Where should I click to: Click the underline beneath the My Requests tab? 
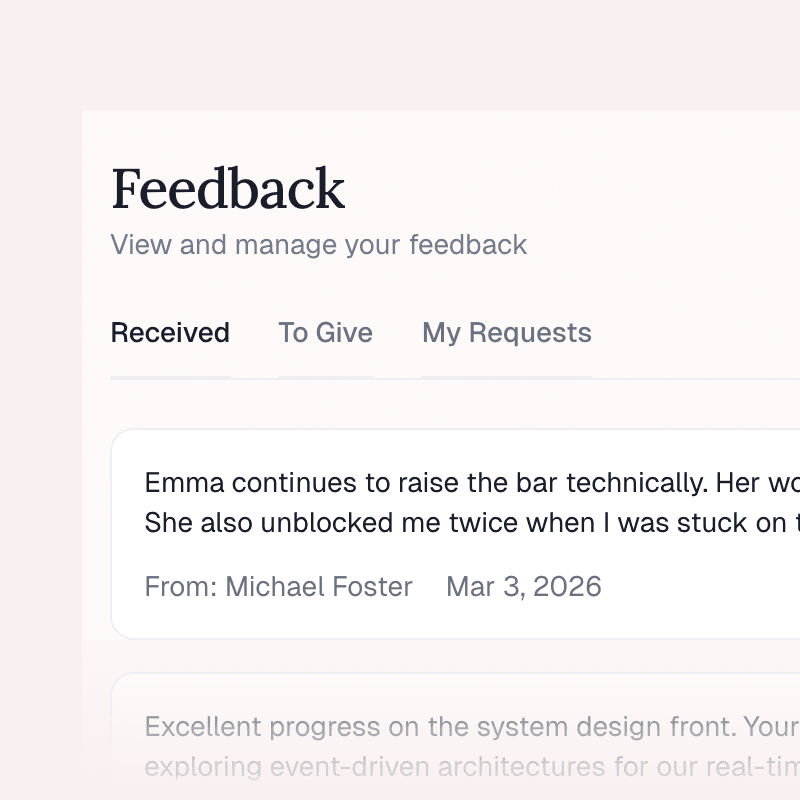tap(506, 377)
